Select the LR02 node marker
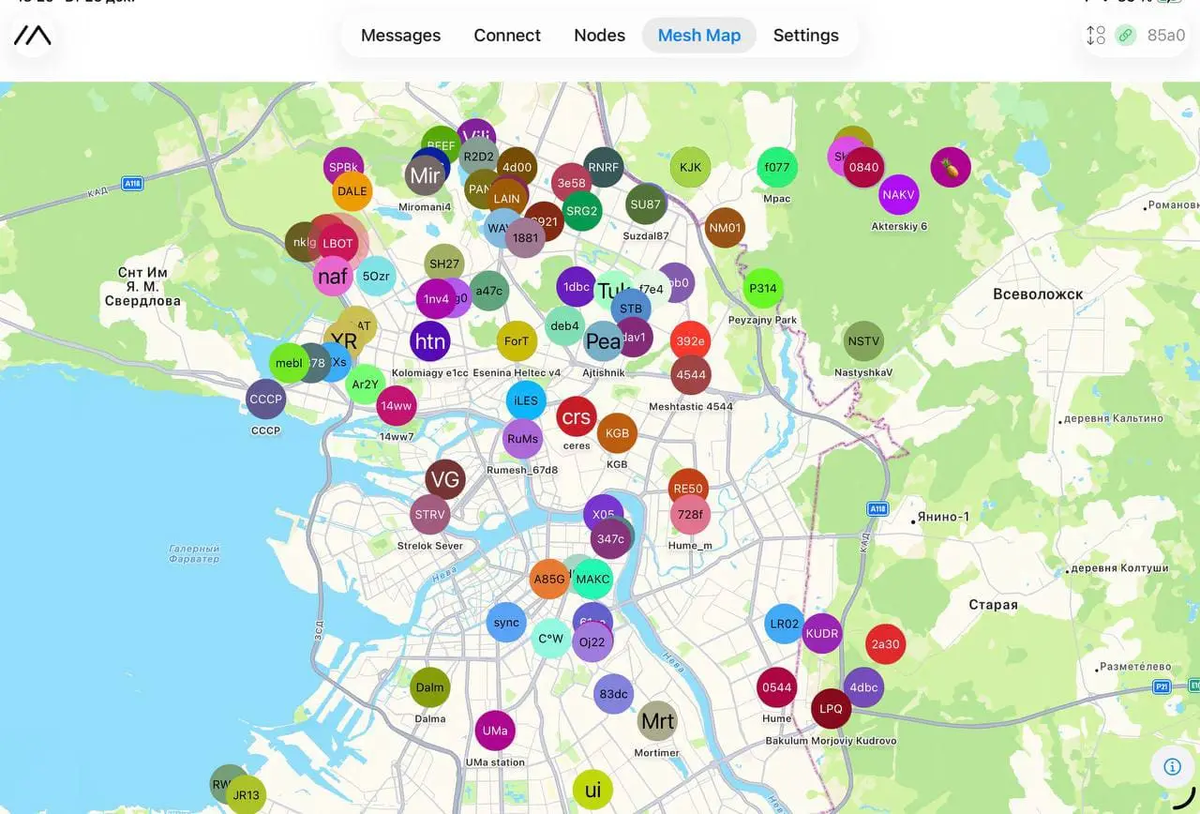Viewport: 1200px width, 814px height. (784, 624)
